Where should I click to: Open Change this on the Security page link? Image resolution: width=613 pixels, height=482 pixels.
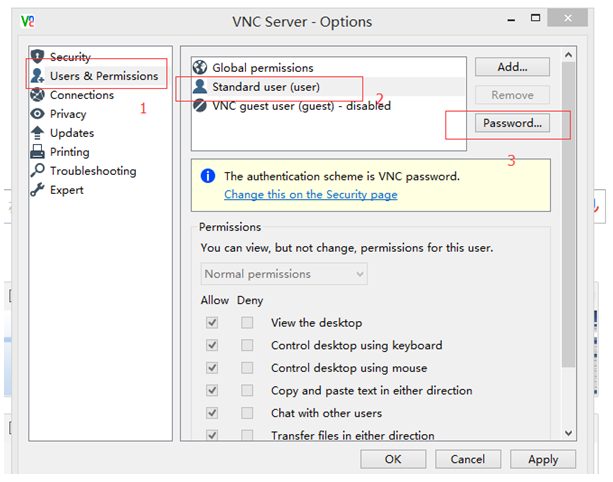[x=310, y=194]
